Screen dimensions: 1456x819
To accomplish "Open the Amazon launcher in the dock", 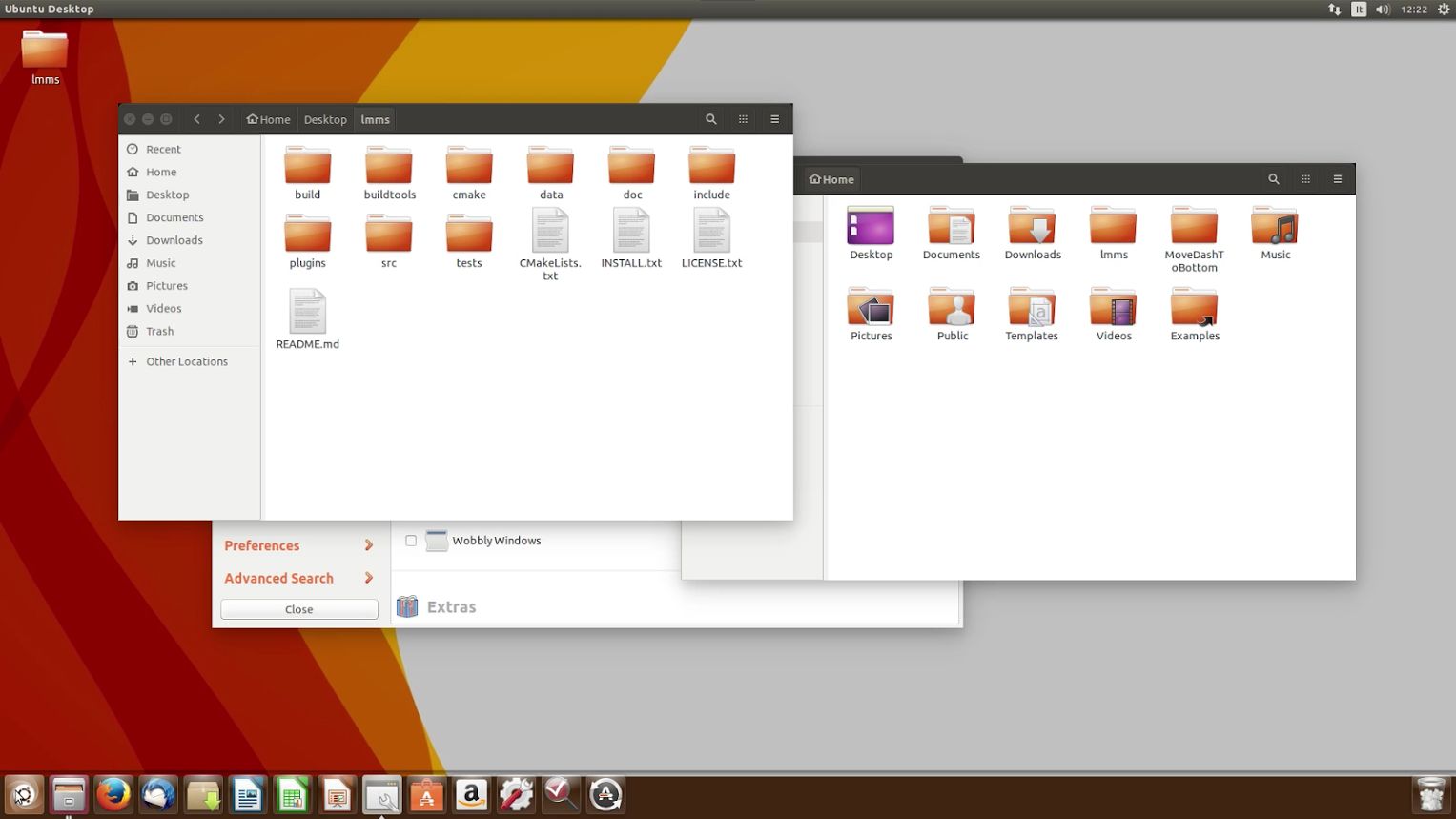I will [471, 794].
